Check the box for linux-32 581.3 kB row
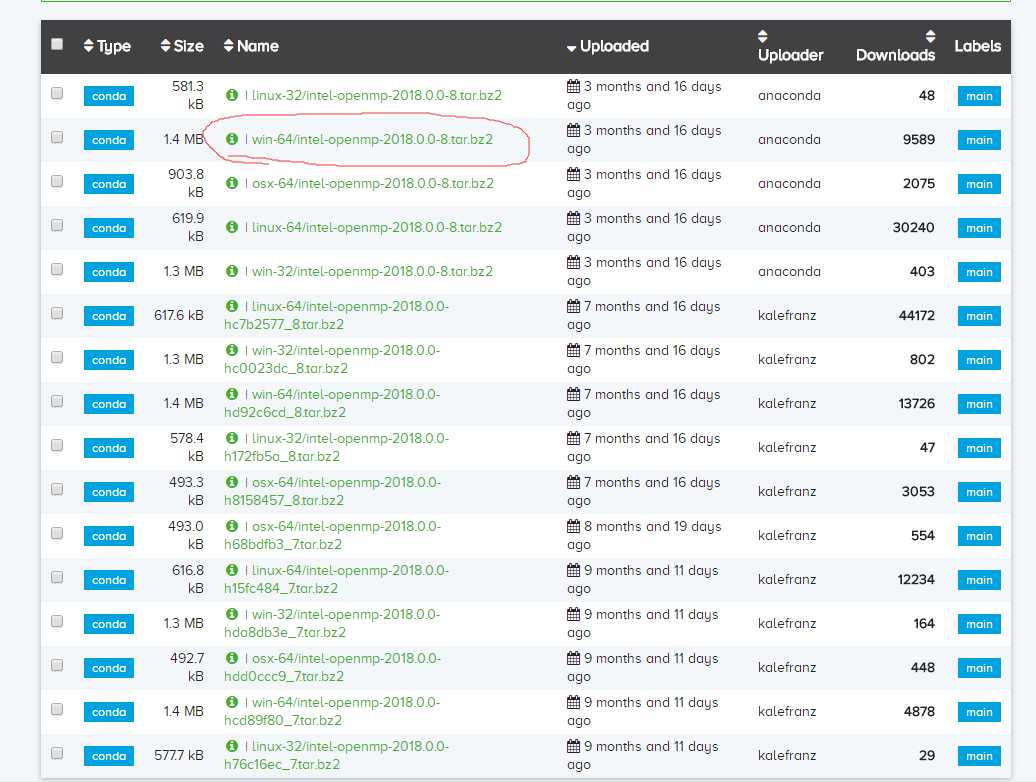Image resolution: width=1036 pixels, height=782 pixels. pos(57,93)
